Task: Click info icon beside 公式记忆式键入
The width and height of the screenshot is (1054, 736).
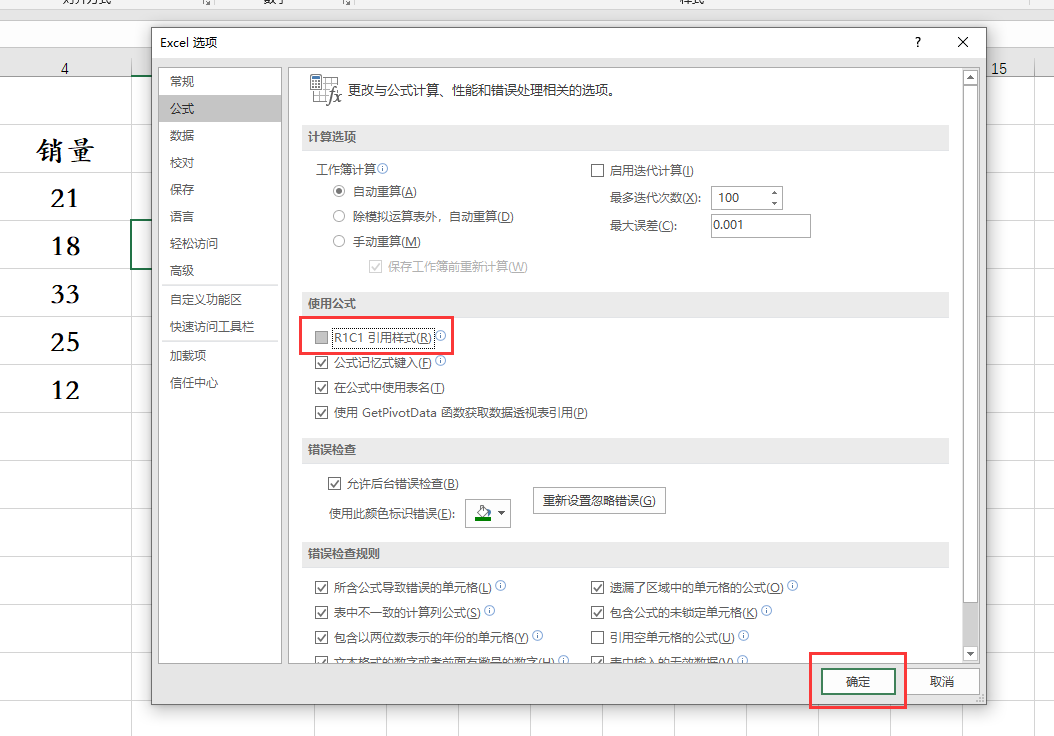Action: [440, 361]
